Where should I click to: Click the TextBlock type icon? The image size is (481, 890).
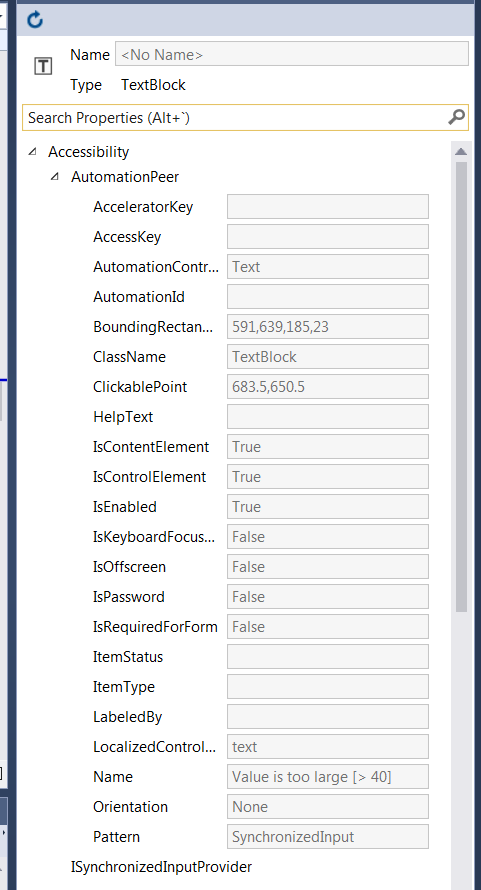click(43, 66)
